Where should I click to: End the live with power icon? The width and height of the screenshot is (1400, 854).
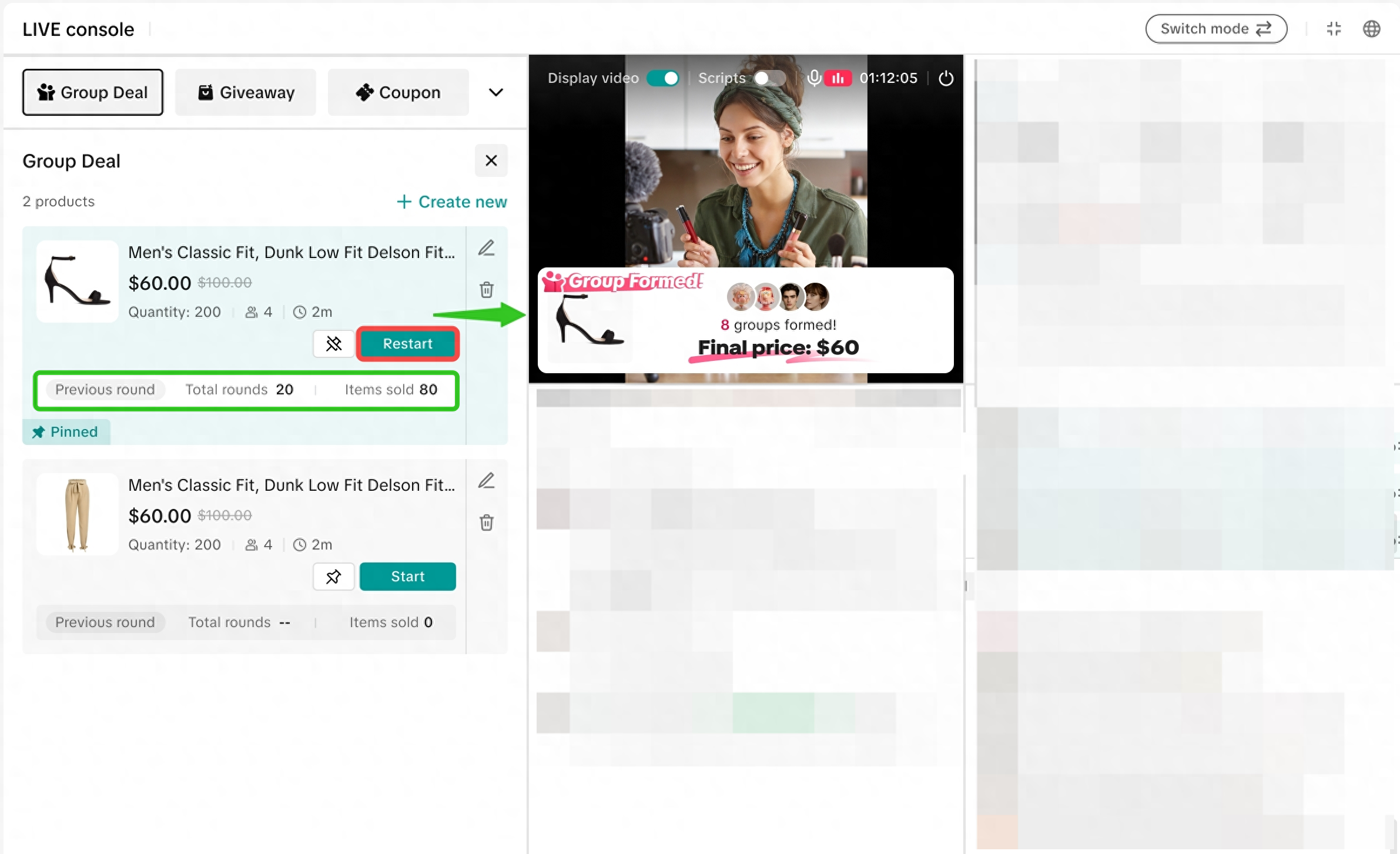[946, 78]
